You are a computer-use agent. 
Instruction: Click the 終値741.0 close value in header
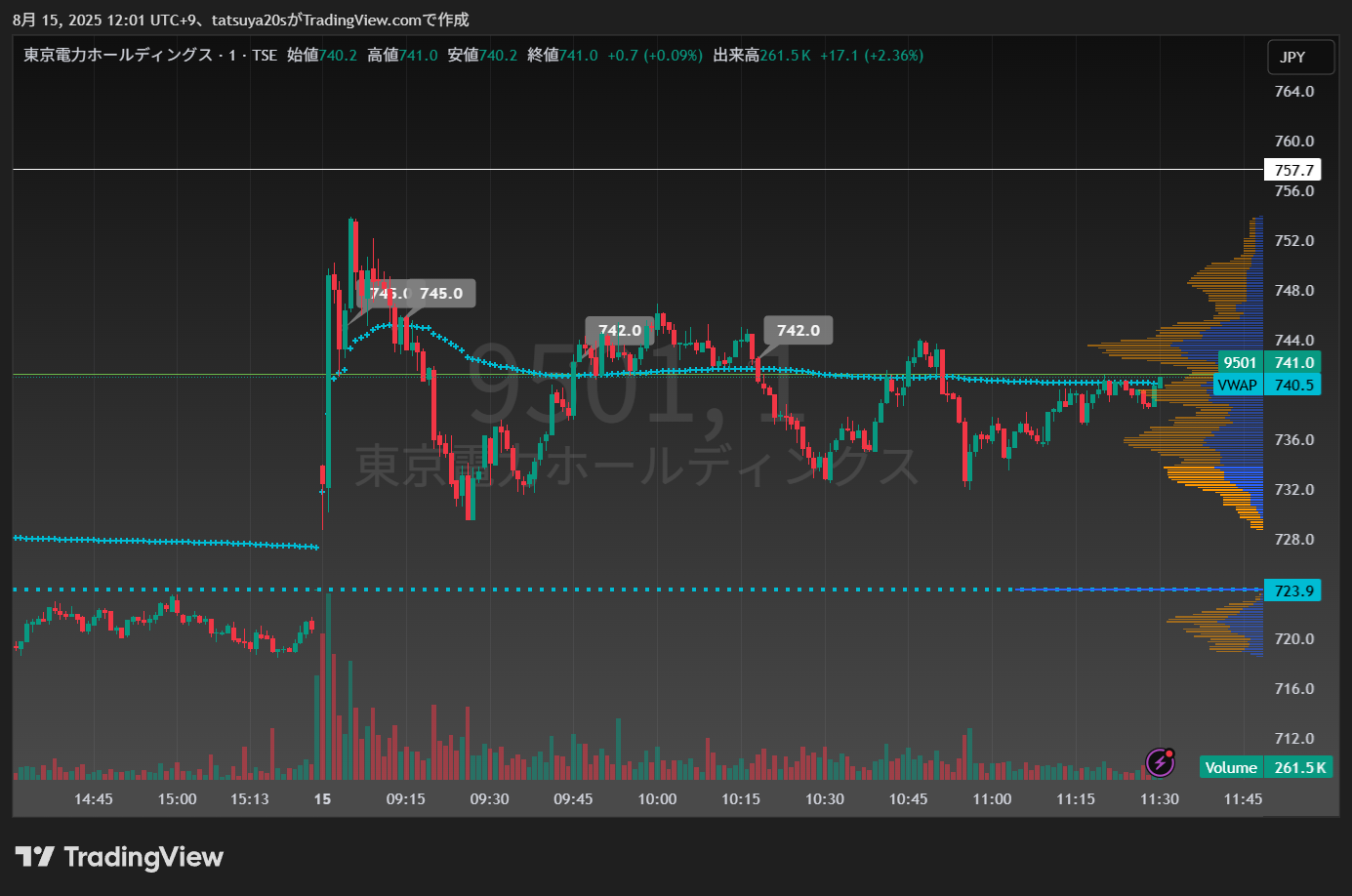pyautogui.click(x=562, y=56)
